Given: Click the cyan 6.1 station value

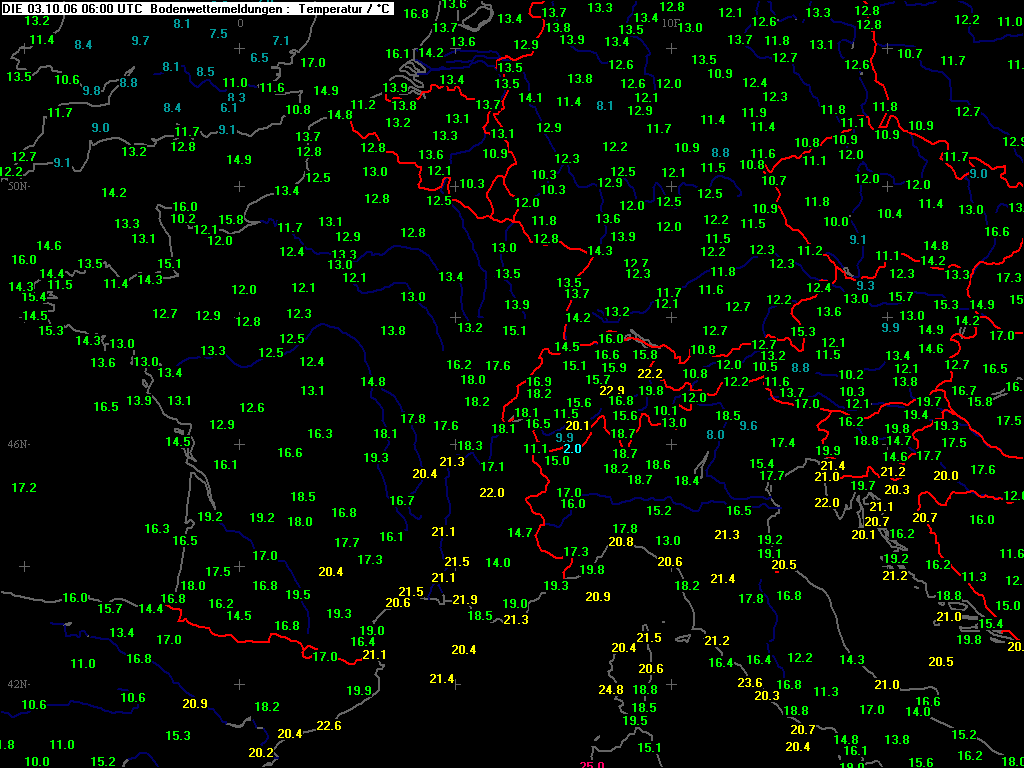Looking at the screenshot, I should click(x=229, y=108).
